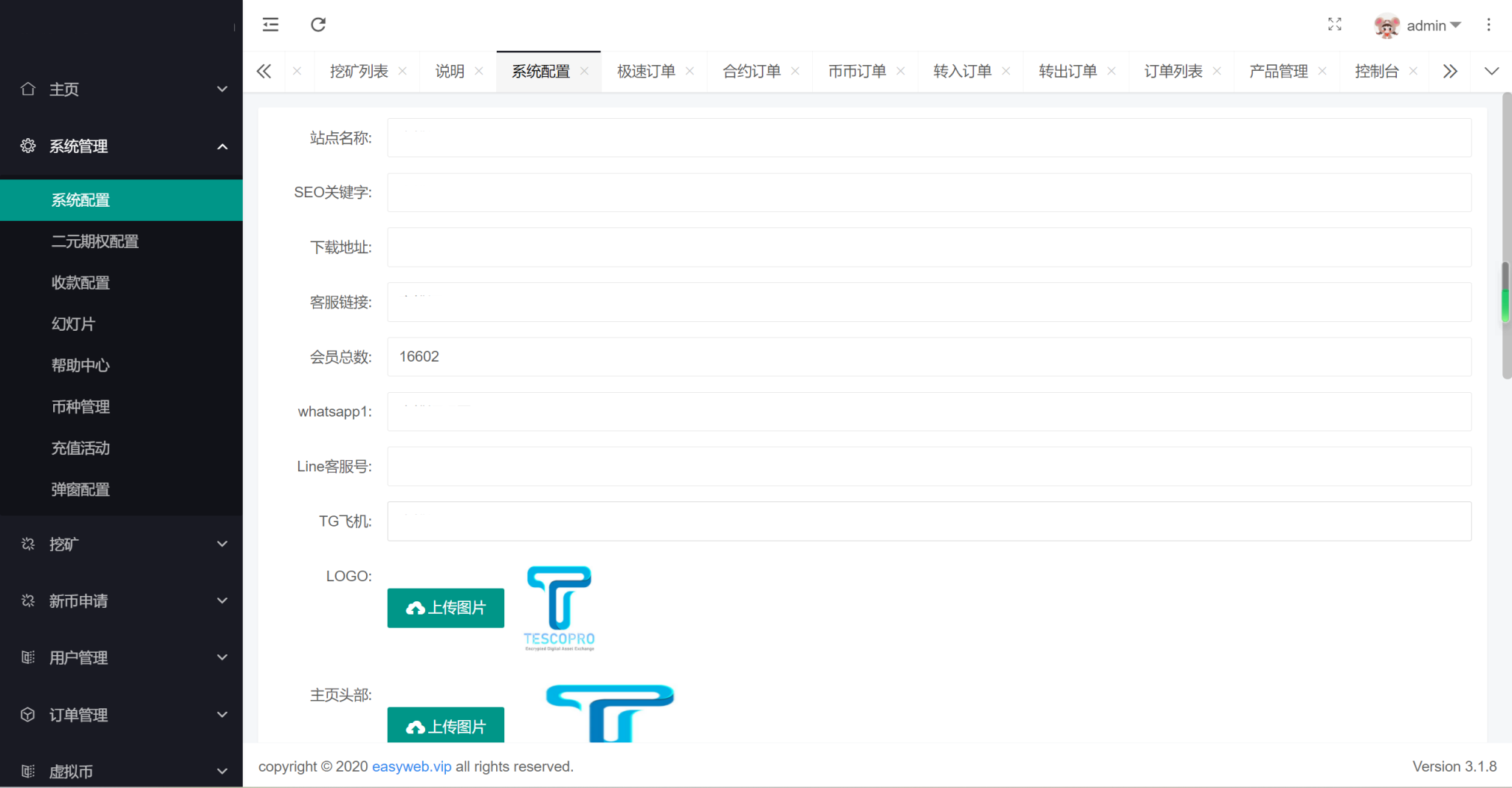The height and width of the screenshot is (788, 1512).
Task: Expand the 挖矿 sidebar menu
Action: (x=121, y=544)
